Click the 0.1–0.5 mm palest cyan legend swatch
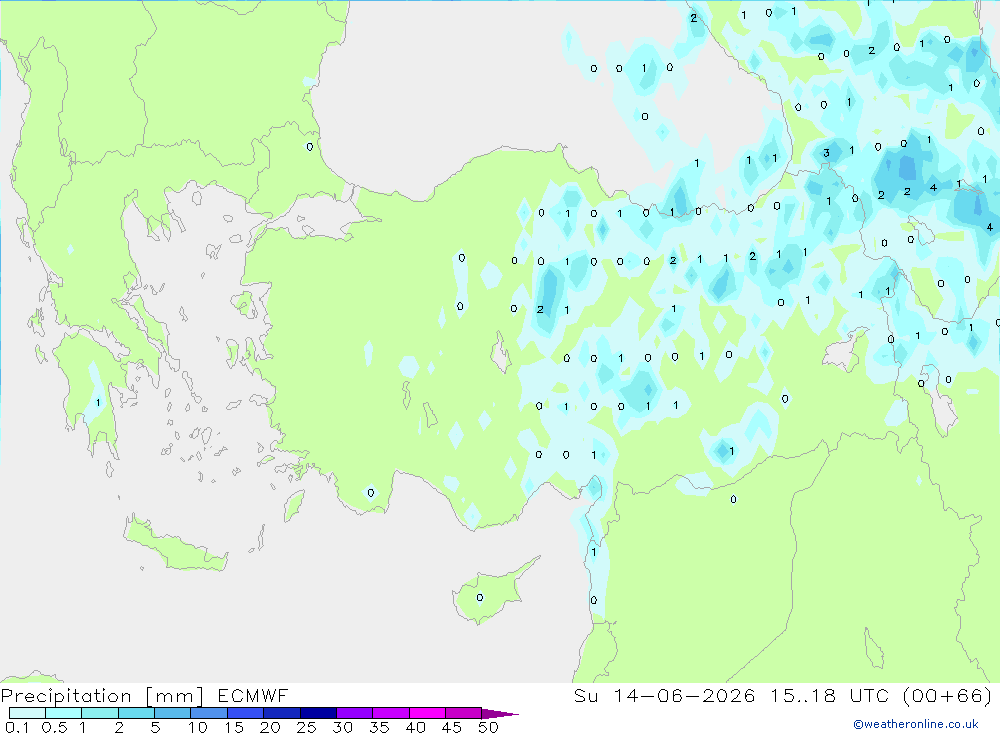 pos(27,713)
